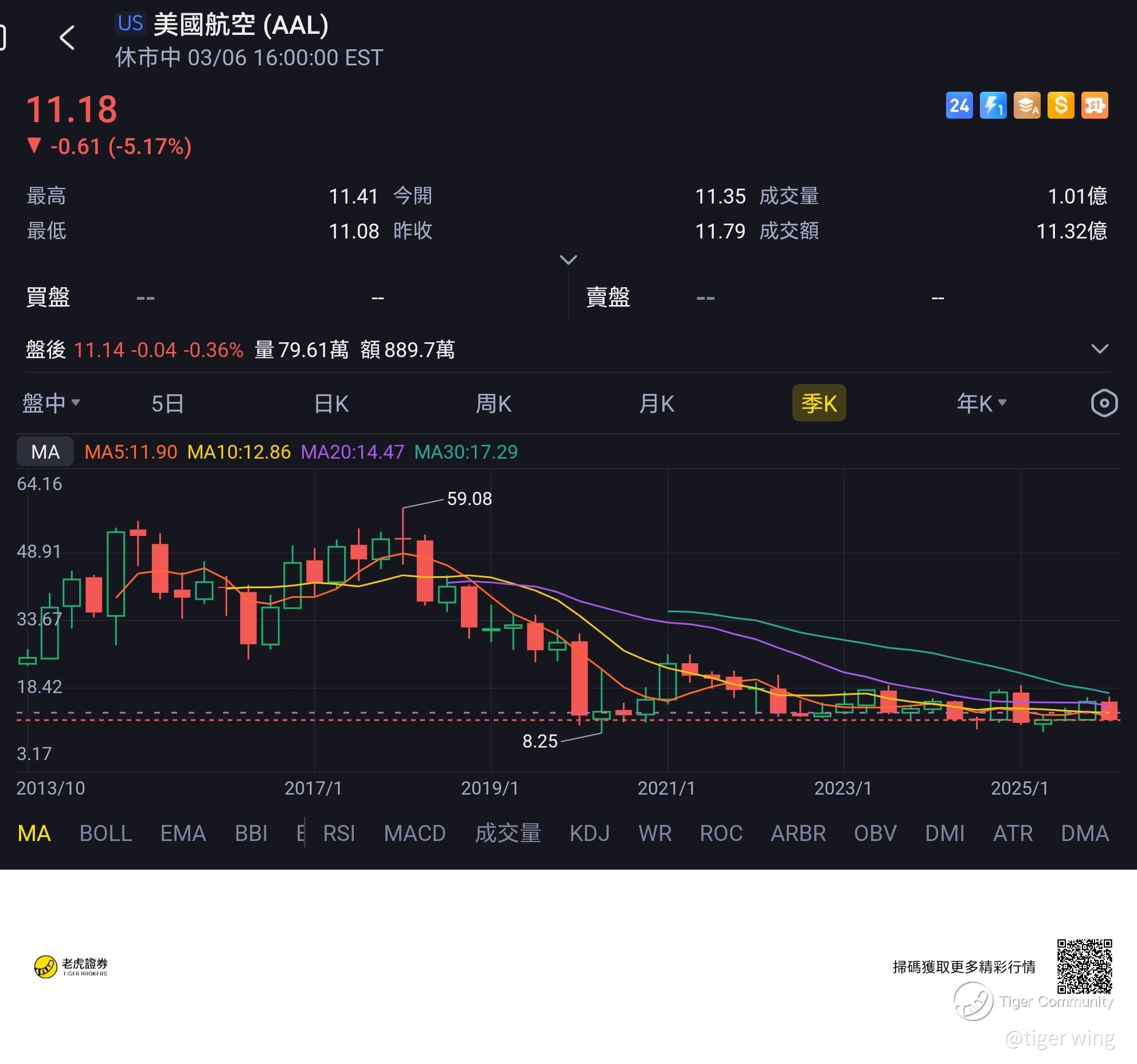The image size is (1137, 1064).
Task: Select the RSI indicator button
Action: point(339,833)
